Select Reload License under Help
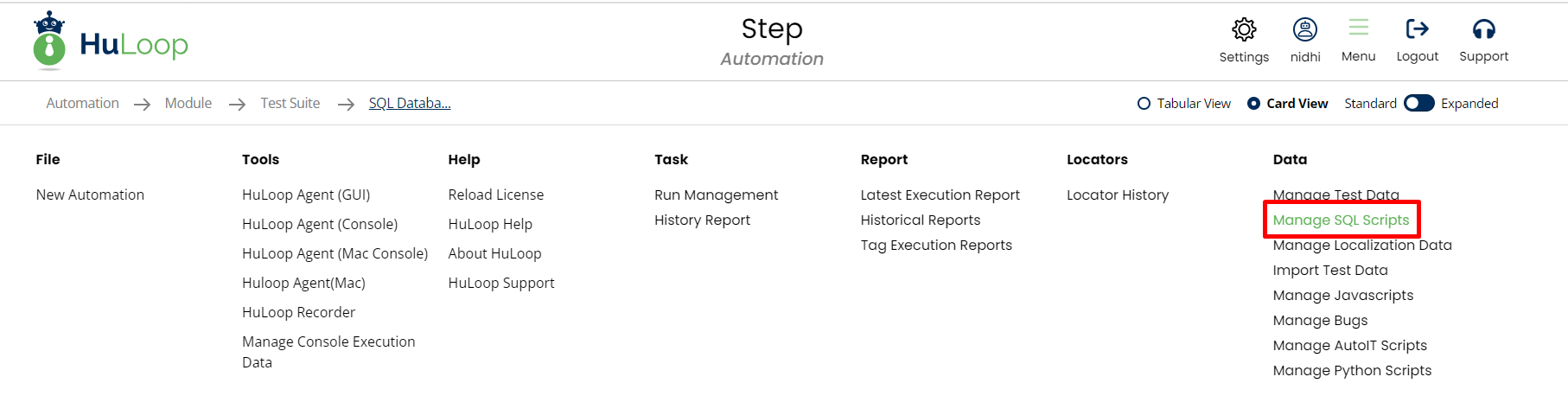This screenshot has width=1568, height=415. pyautogui.click(x=496, y=195)
